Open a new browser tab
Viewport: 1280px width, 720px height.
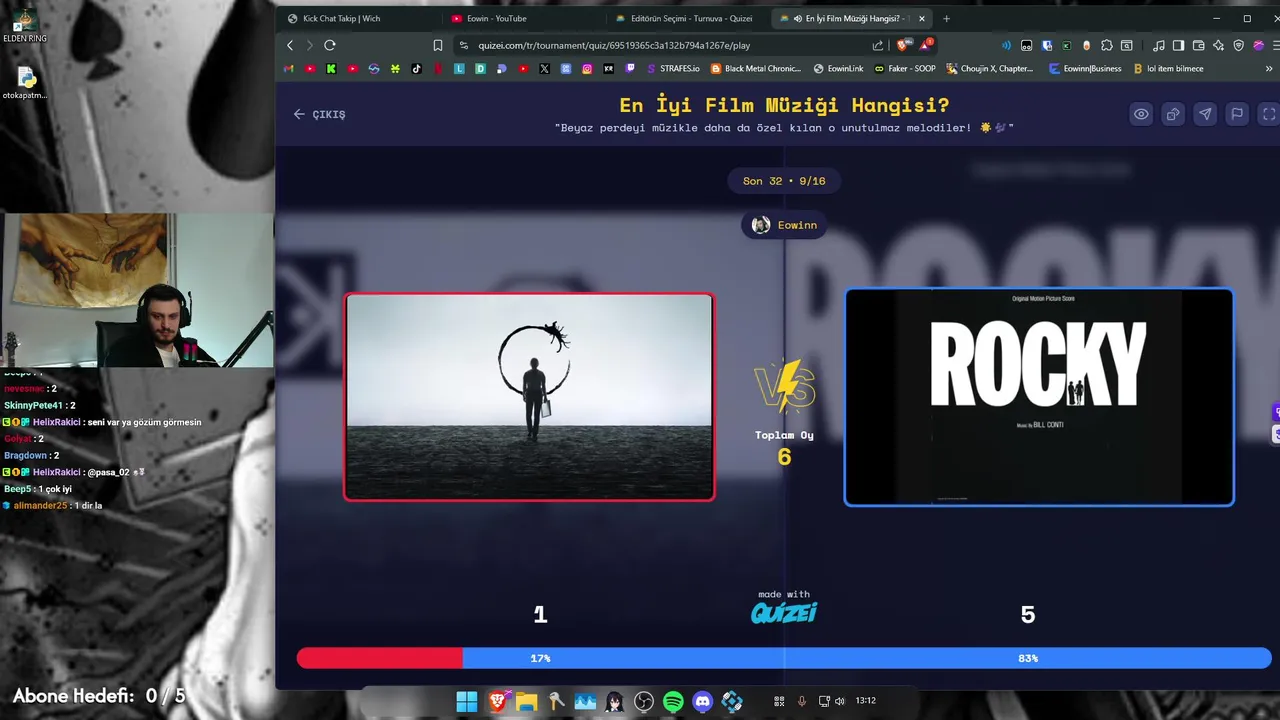point(946,18)
